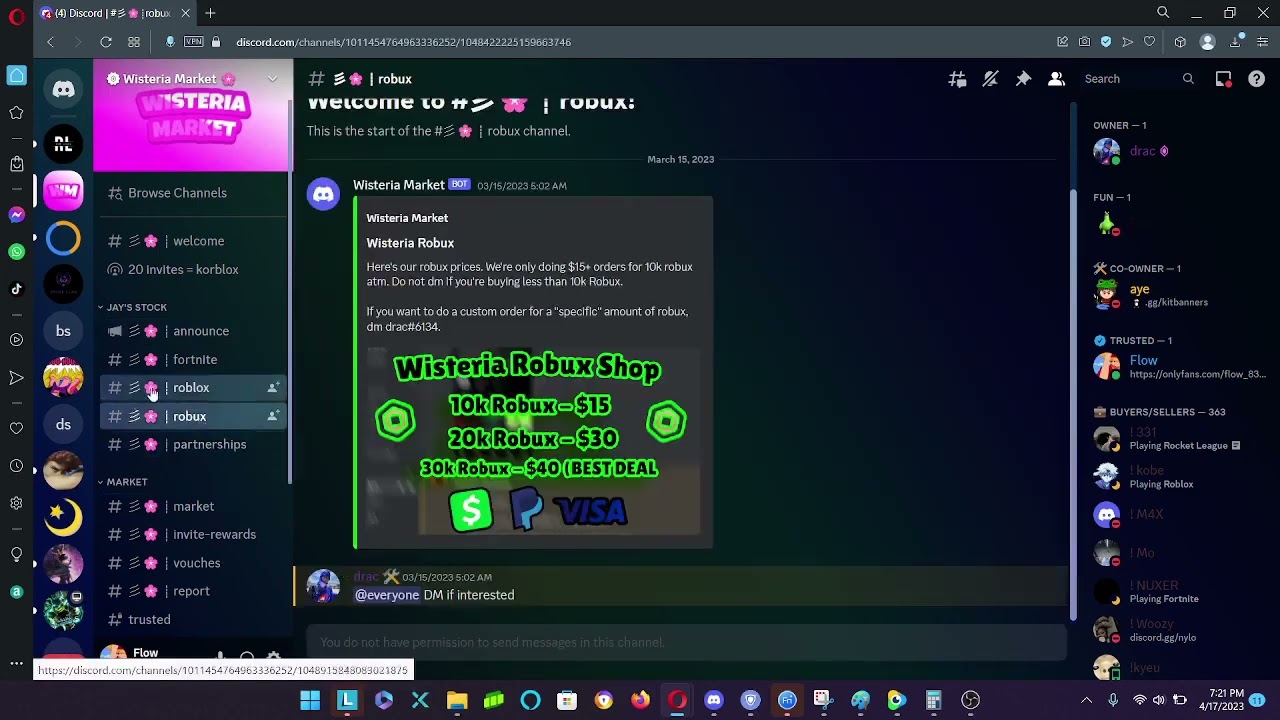Click the Discord search field
This screenshot has width=1280, height=720.
pos(1138,79)
